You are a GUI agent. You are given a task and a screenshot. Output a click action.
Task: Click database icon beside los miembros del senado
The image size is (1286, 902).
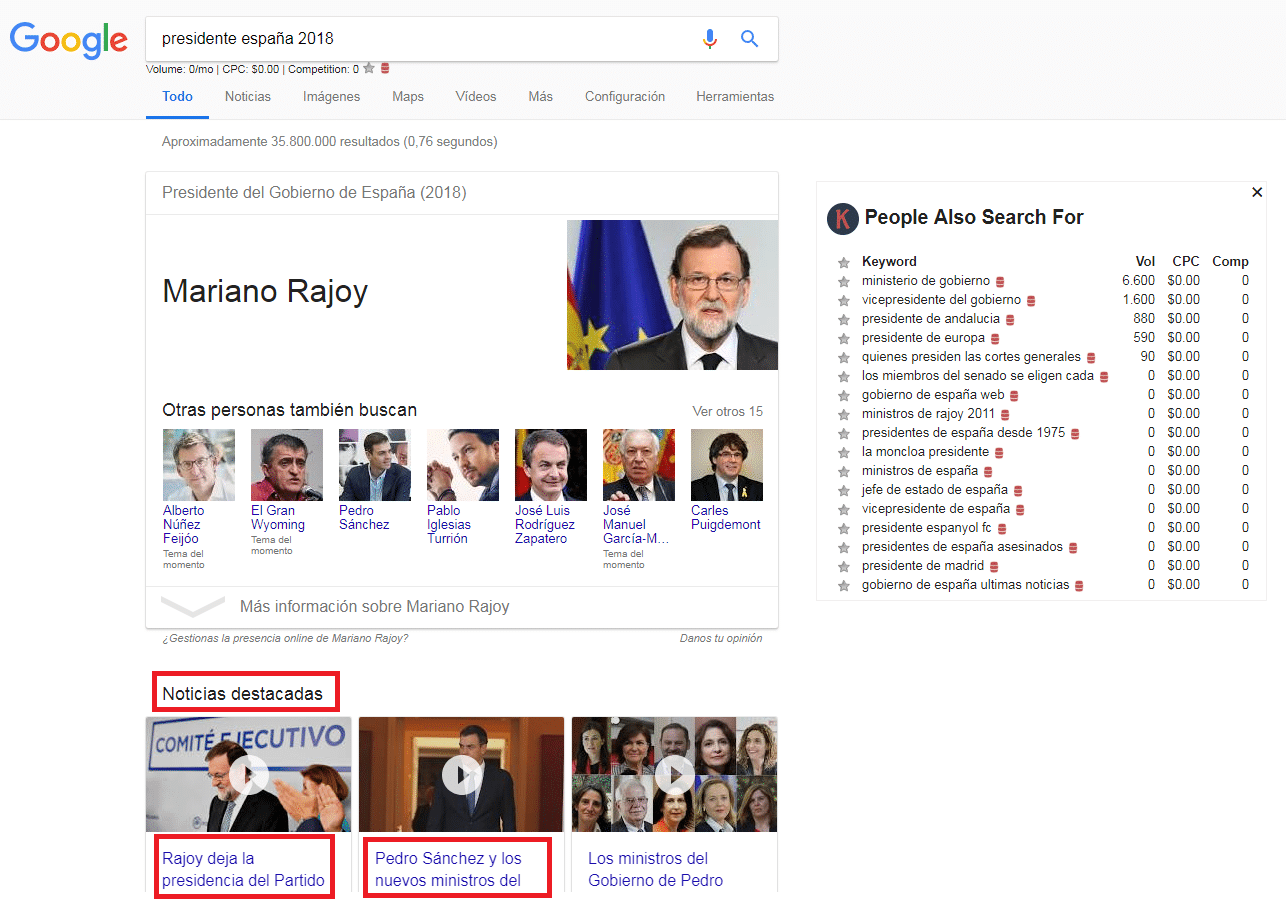(x=1104, y=377)
